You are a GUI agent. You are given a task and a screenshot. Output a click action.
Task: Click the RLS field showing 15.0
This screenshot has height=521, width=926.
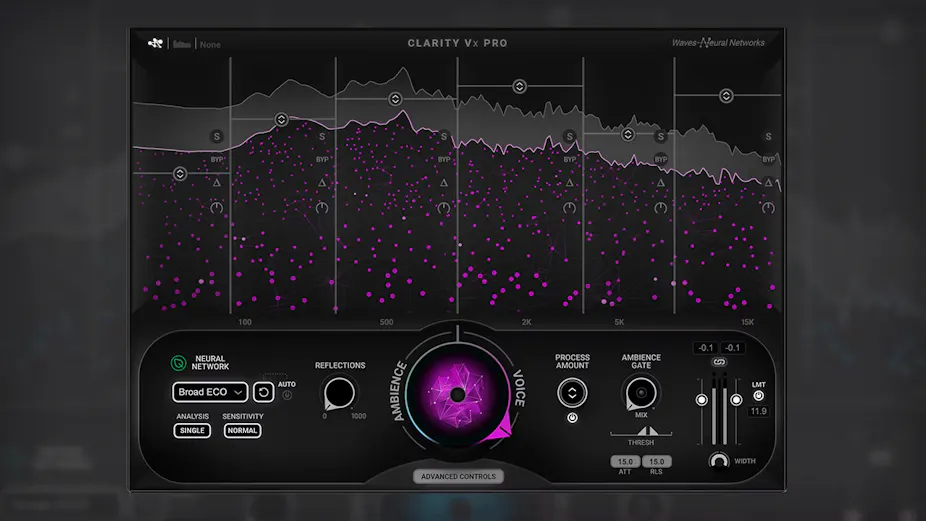(x=657, y=461)
